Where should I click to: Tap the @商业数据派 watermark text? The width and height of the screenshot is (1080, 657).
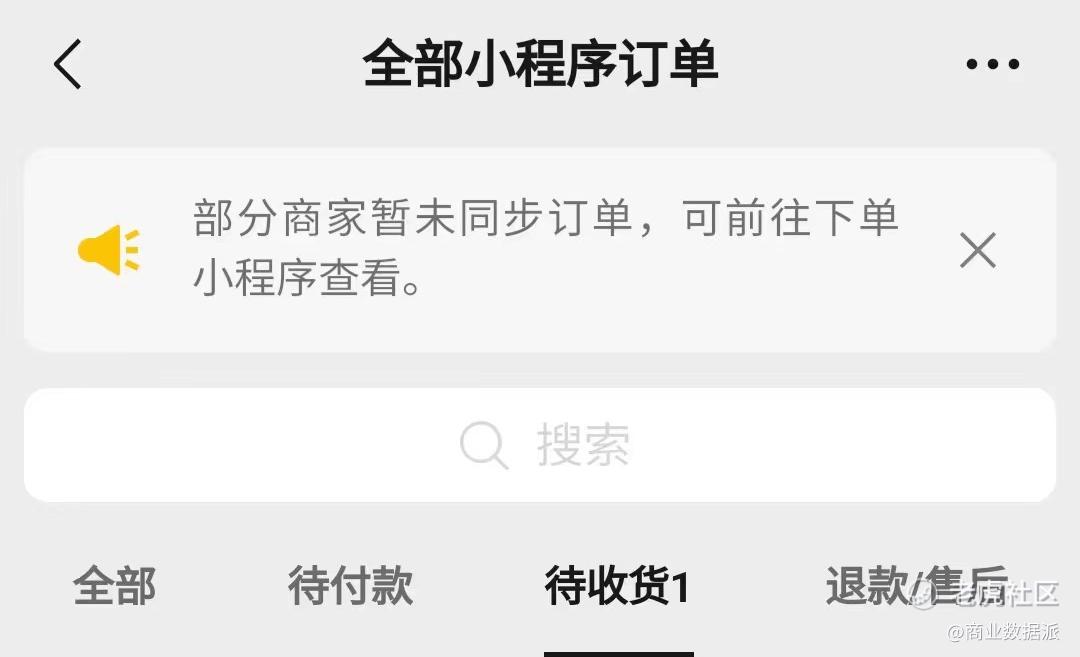pyautogui.click(x=1004, y=632)
